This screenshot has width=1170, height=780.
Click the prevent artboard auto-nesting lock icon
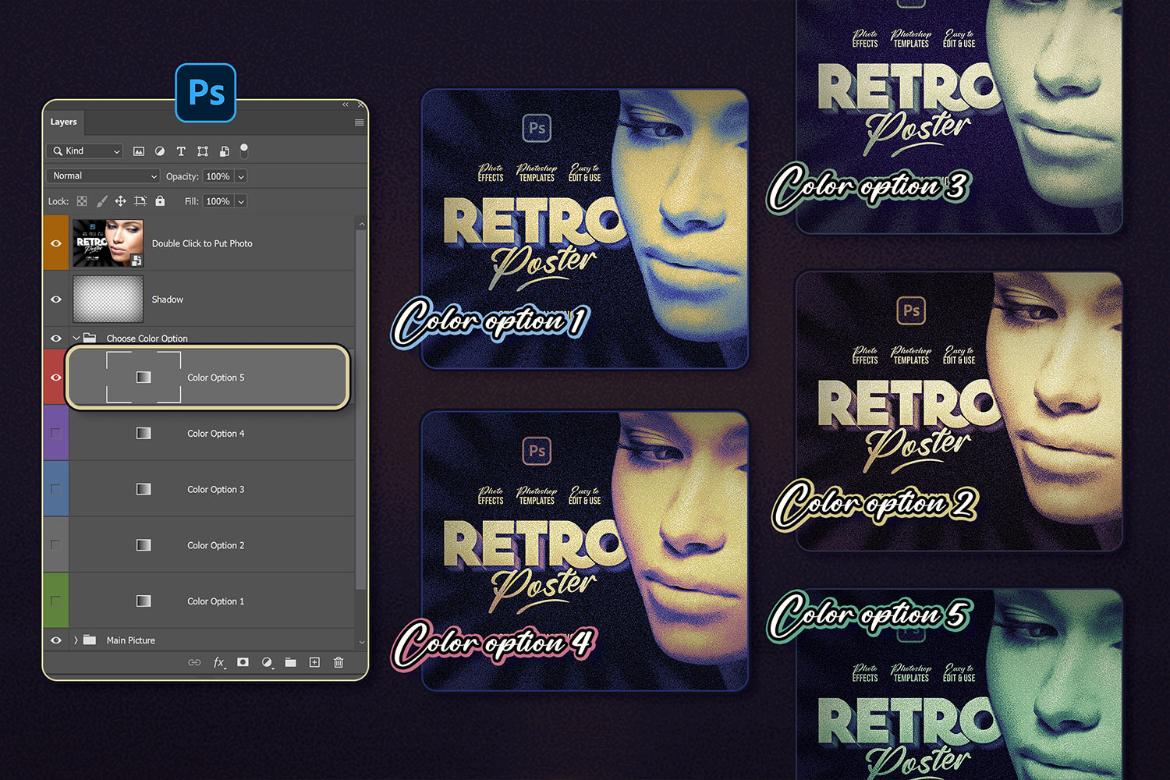pyautogui.click(x=140, y=202)
